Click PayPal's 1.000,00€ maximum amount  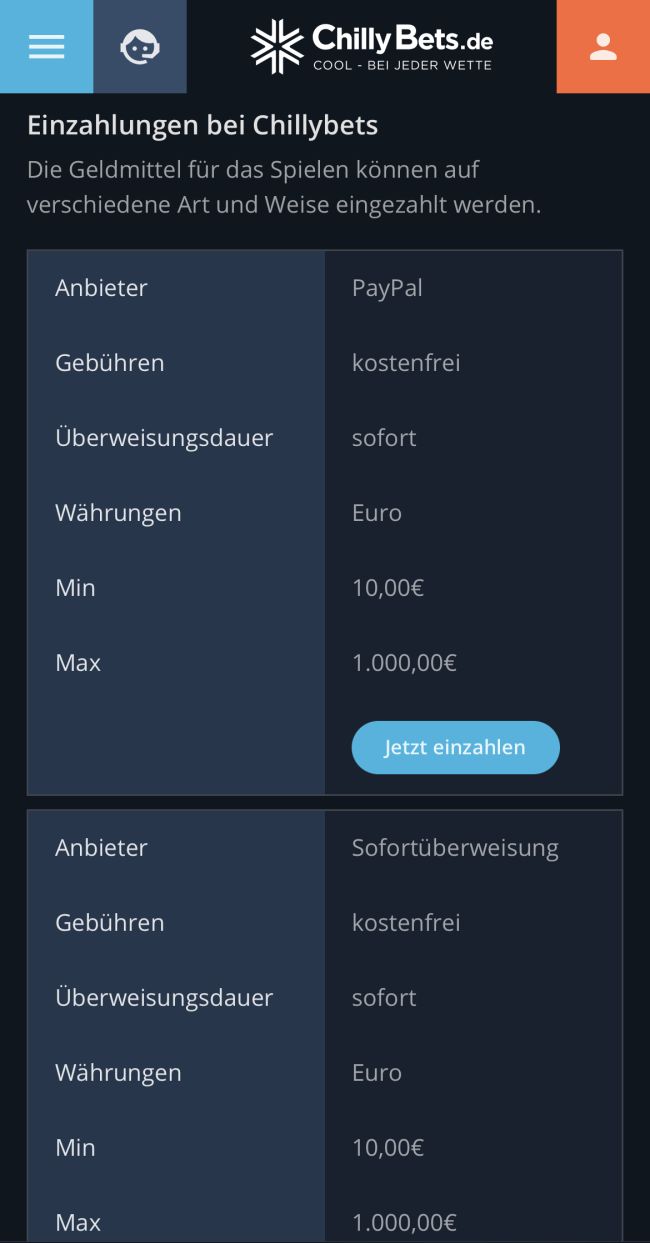pyautogui.click(x=404, y=663)
